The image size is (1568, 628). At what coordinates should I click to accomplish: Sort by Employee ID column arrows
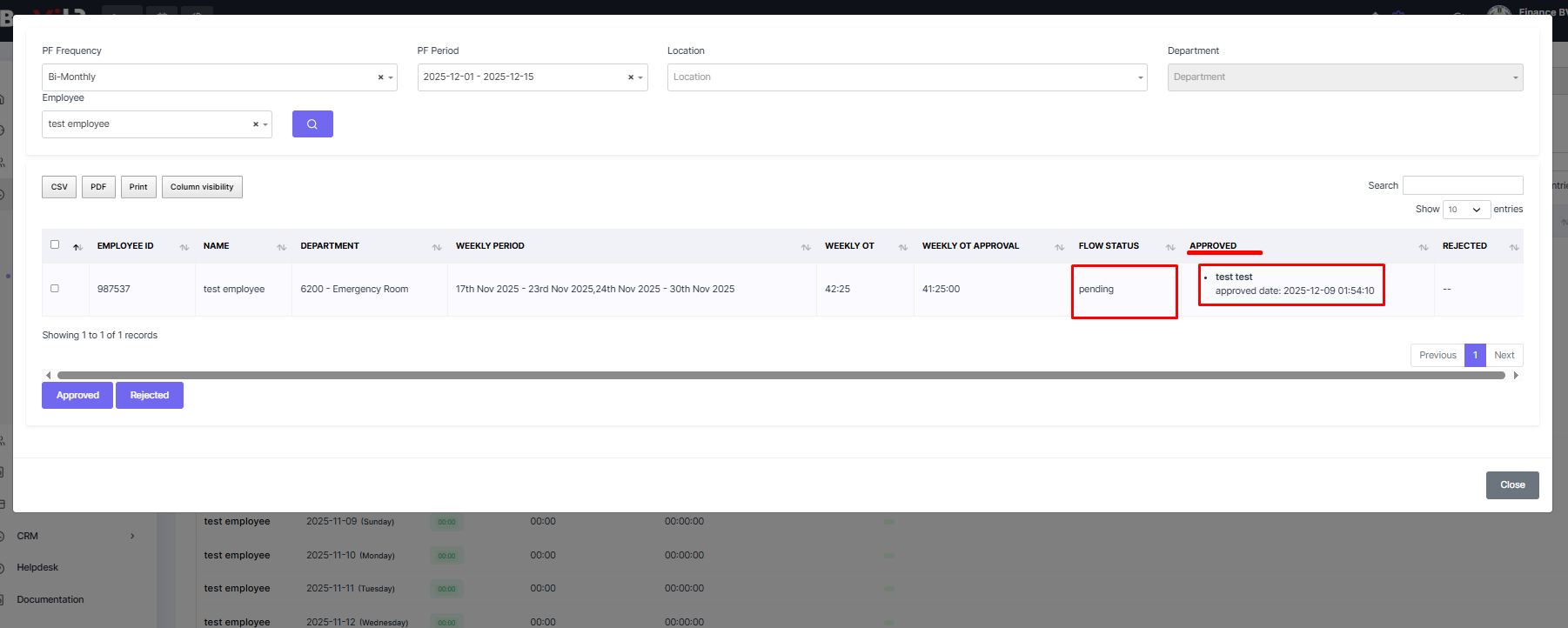pyautogui.click(x=184, y=247)
